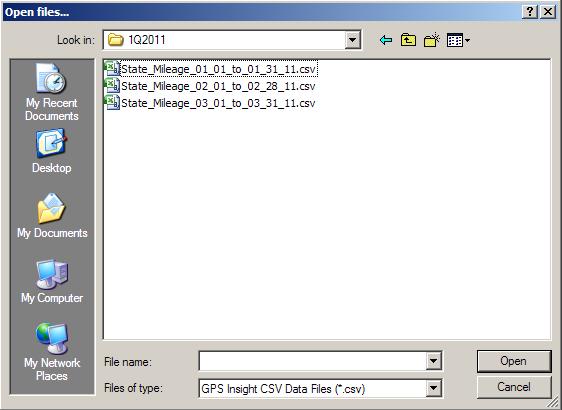Select State_Mileage_02_01_to_02_28_11.csv file
Viewport: 562px width, 410px height.
pos(210,86)
